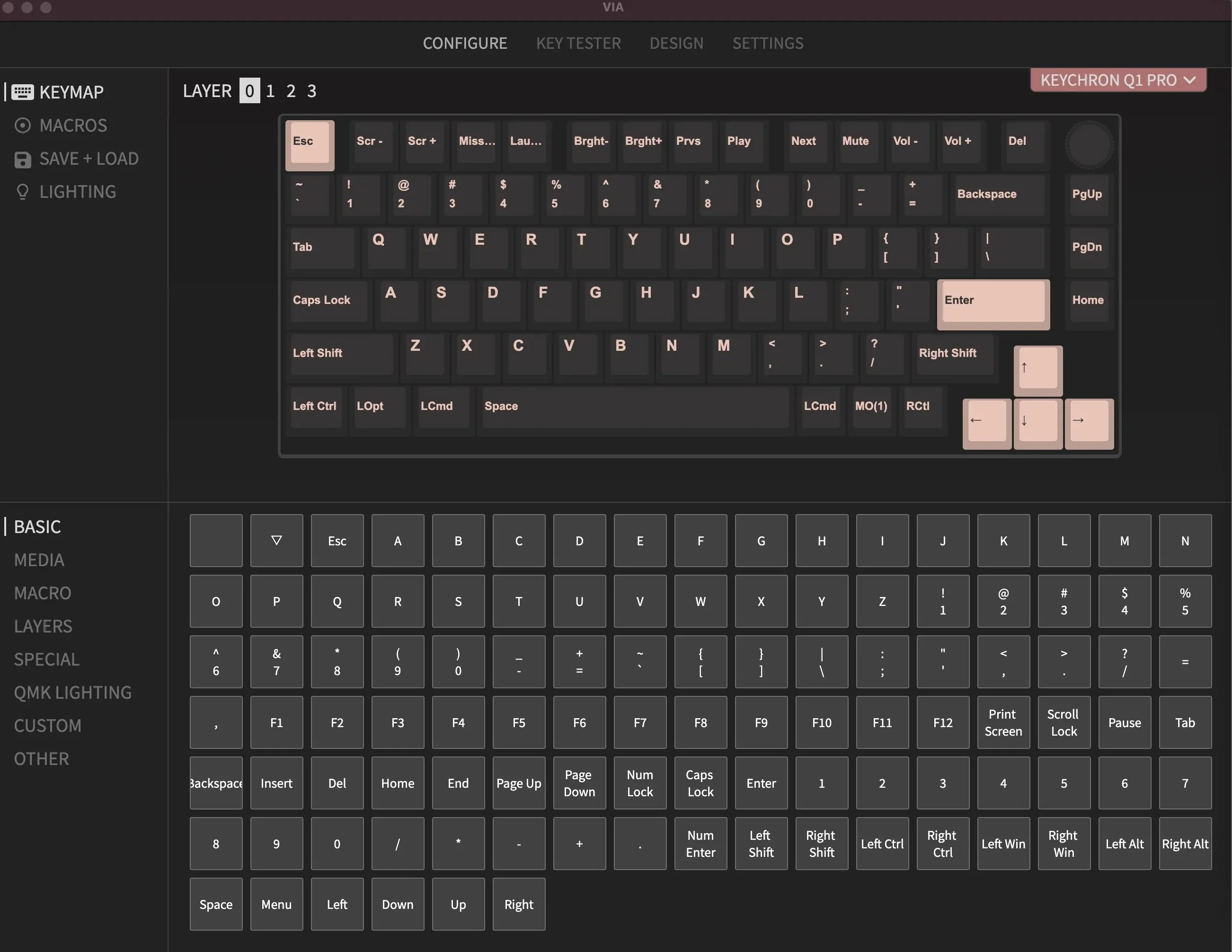Select the up arrow key on keymap
This screenshot has height=952, width=1232.
pos(1038,370)
